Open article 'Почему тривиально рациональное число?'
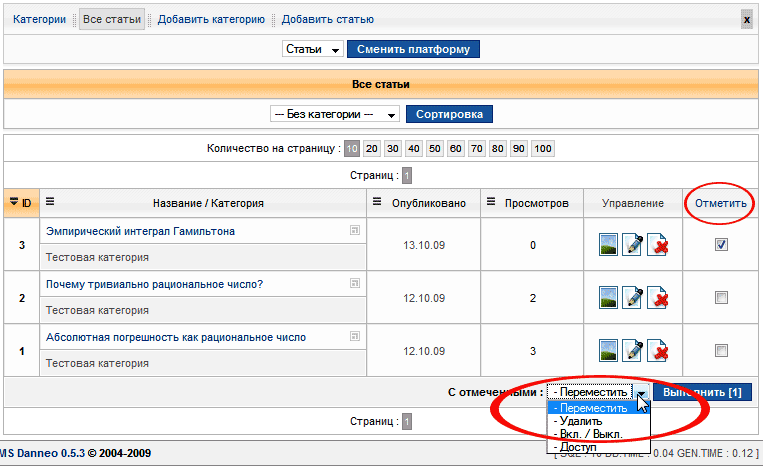Image resolution: width=763 pixels, height=466 pixels. 154,284
